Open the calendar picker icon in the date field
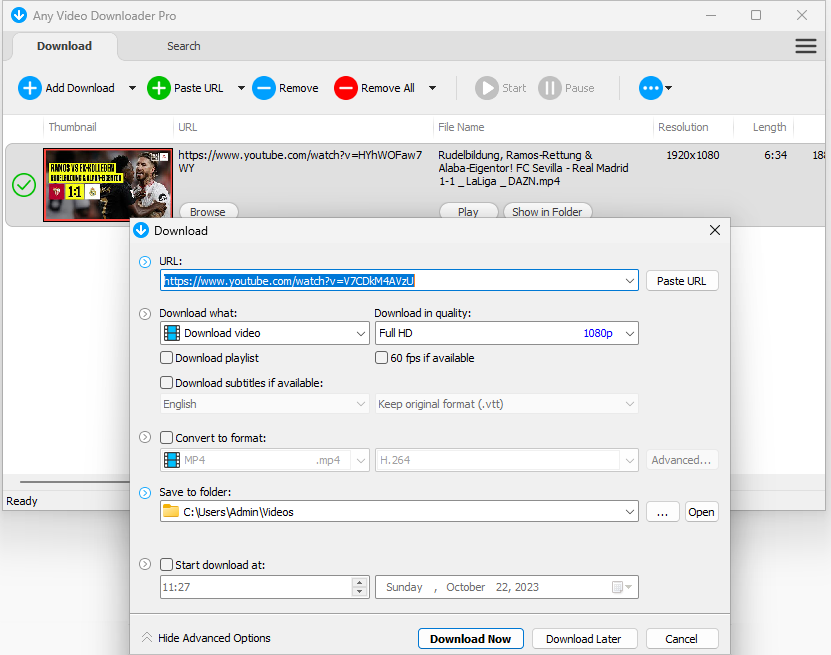Screen dimensions: 831x655 [621, 587]
